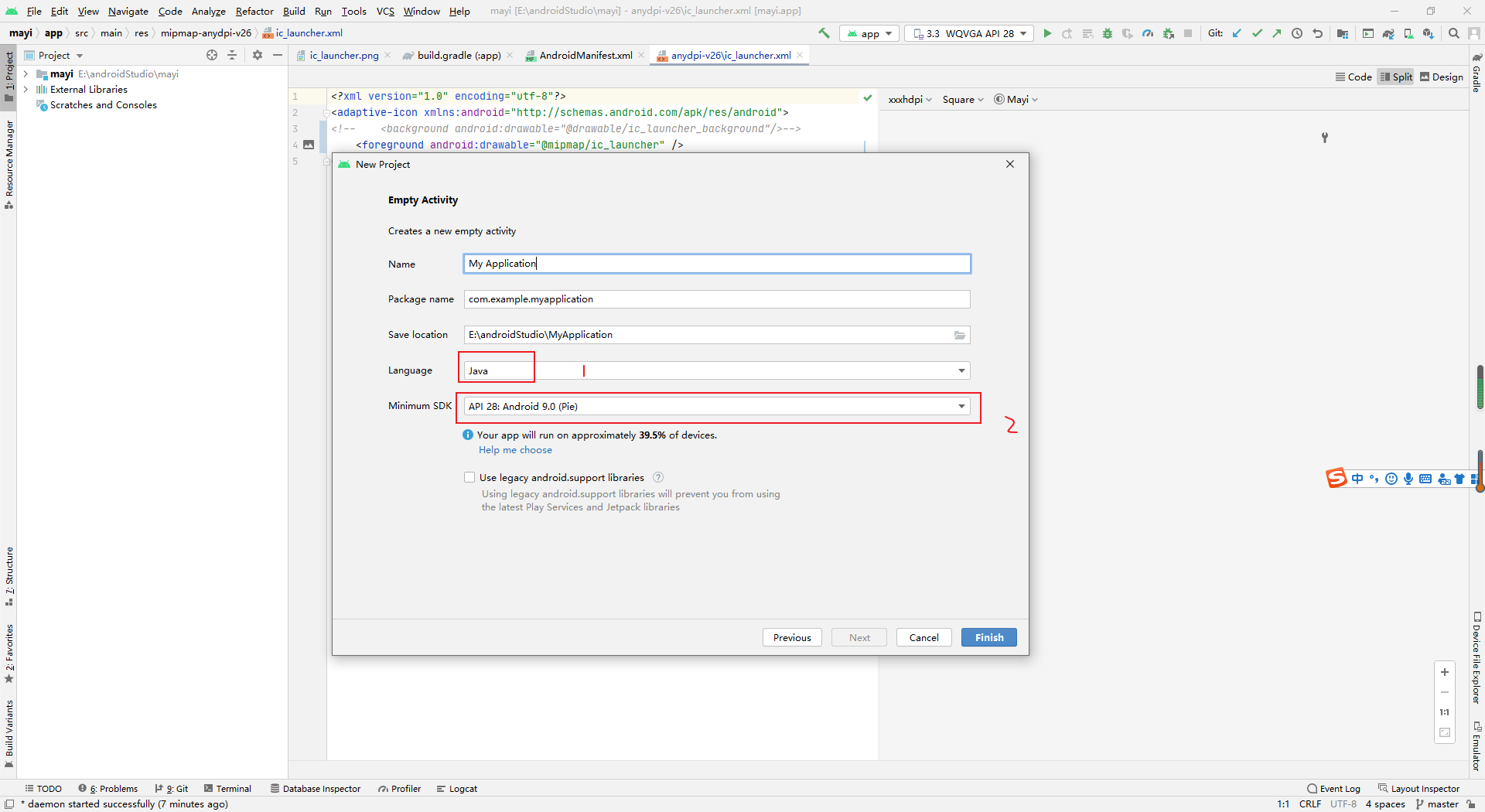
Task: Open the app run configuration dropdown
Action: click(x=869, y=33)
